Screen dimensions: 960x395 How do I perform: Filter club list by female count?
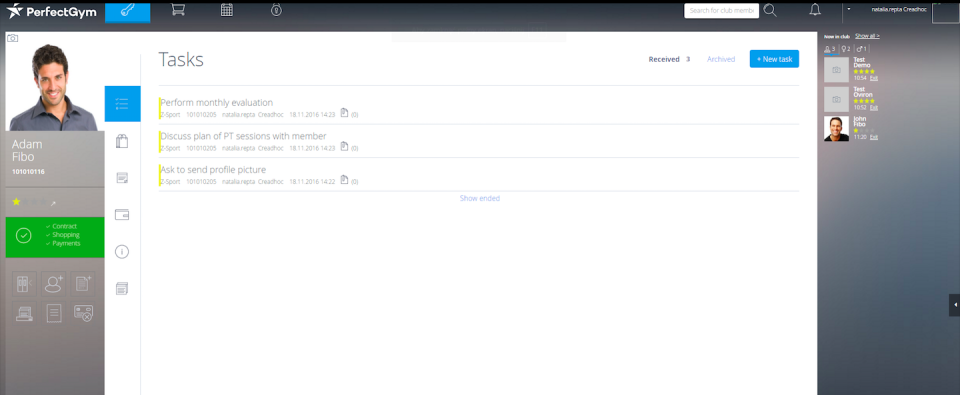(846, 49)
